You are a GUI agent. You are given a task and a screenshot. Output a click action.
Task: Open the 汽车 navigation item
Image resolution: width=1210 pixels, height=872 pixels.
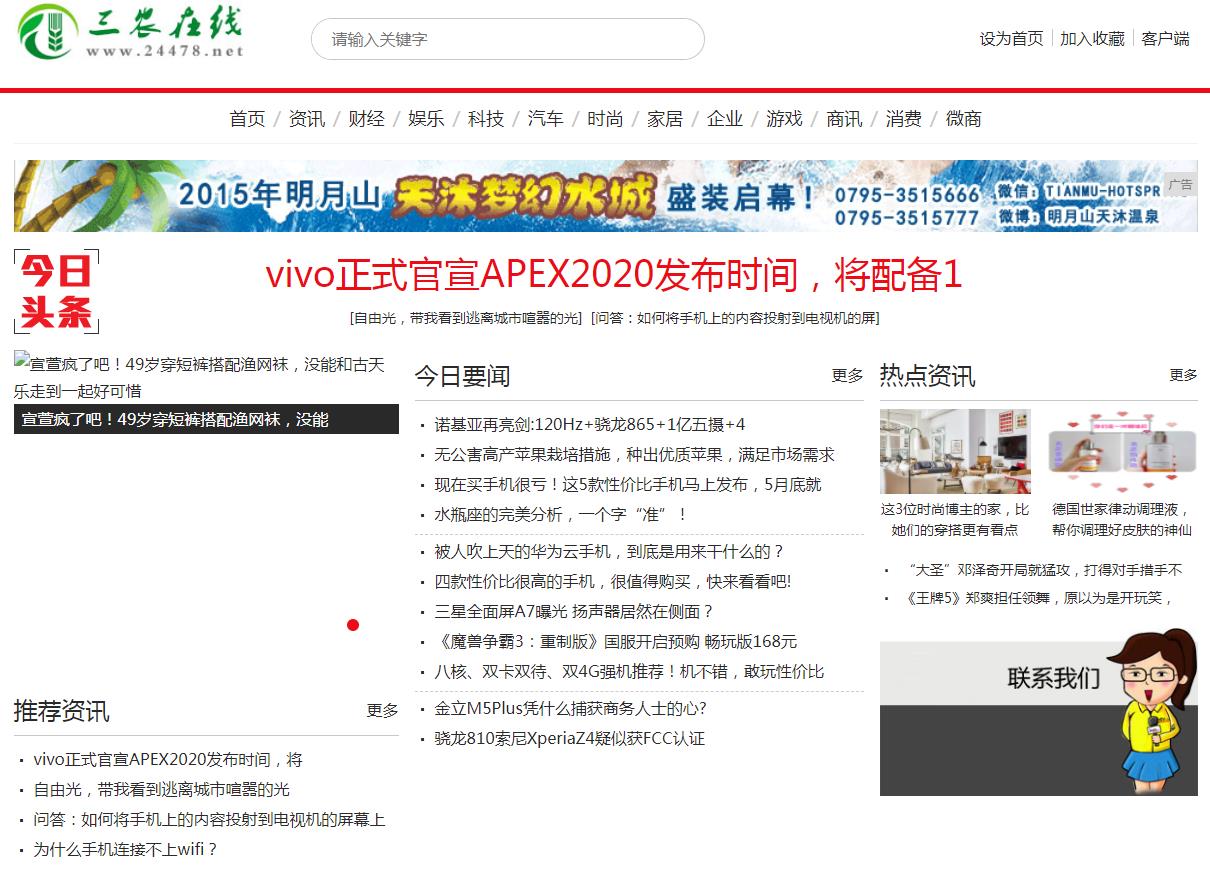pos(545,119)
